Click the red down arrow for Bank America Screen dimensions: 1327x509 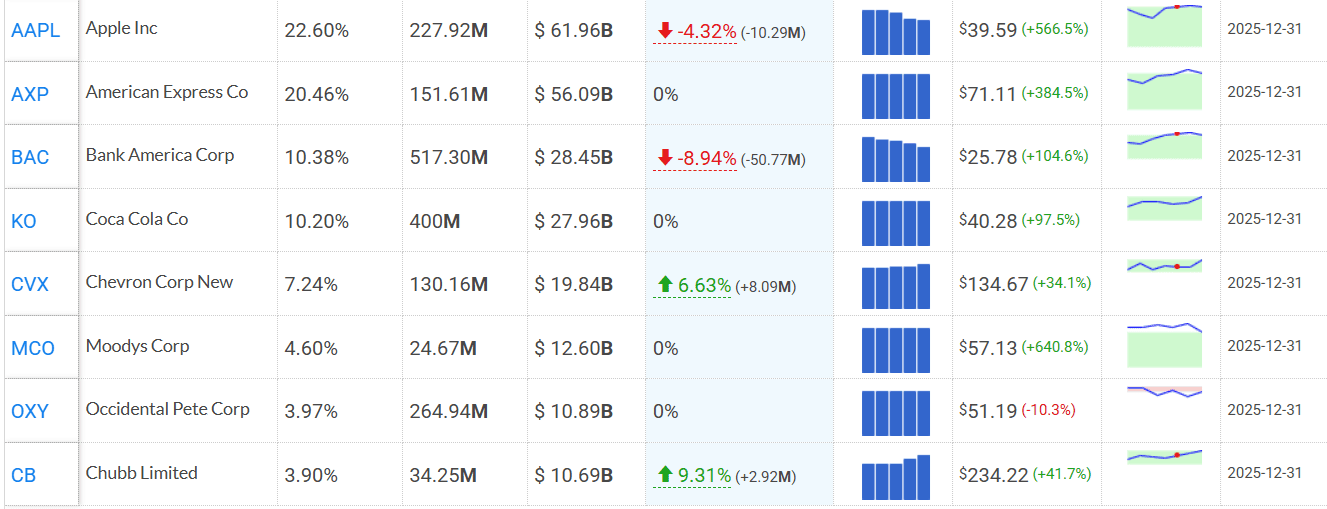tap(665, 158)
